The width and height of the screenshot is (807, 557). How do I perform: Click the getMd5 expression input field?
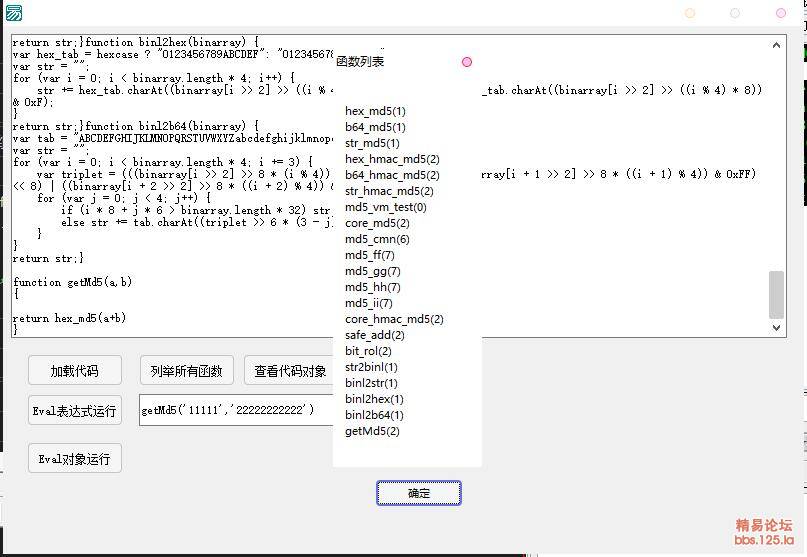pyautogui.click(x=235, y=410)
